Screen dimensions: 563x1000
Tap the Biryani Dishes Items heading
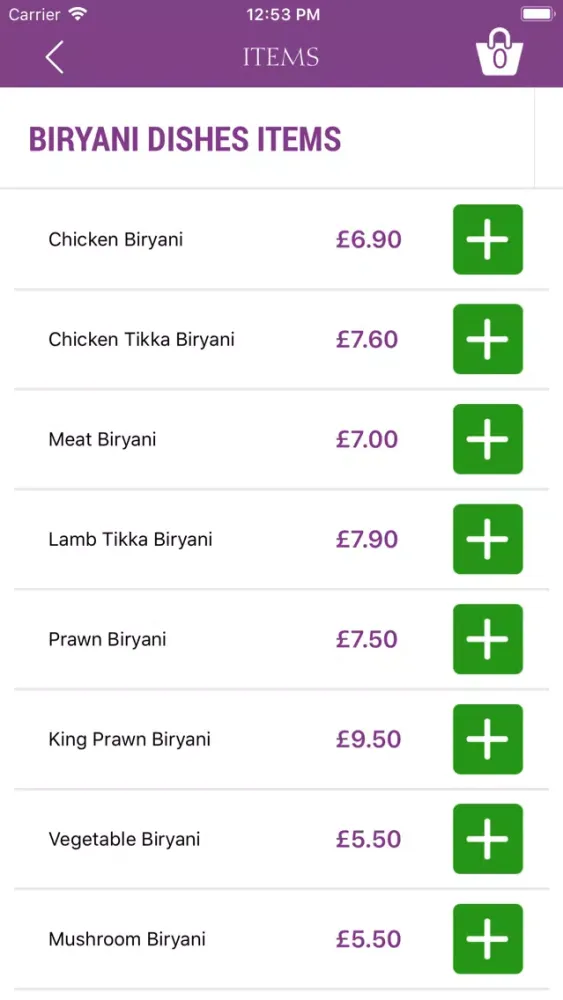coord(185,139)
